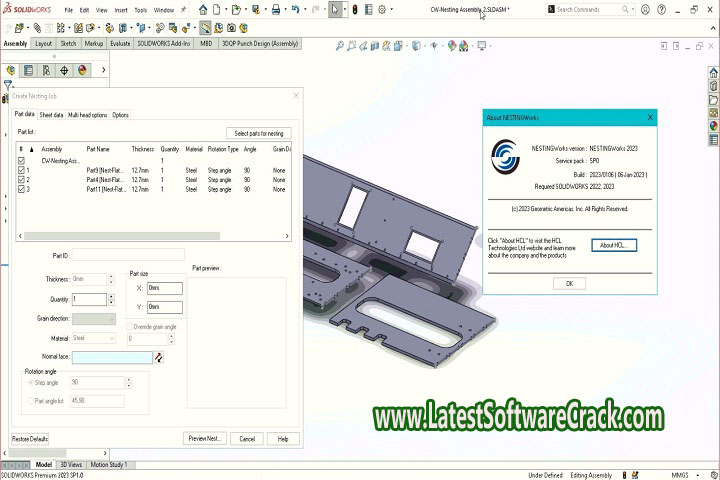Viewport: 720px width, 480px height.
Task: Open the File menu
Action: (68, 10)
